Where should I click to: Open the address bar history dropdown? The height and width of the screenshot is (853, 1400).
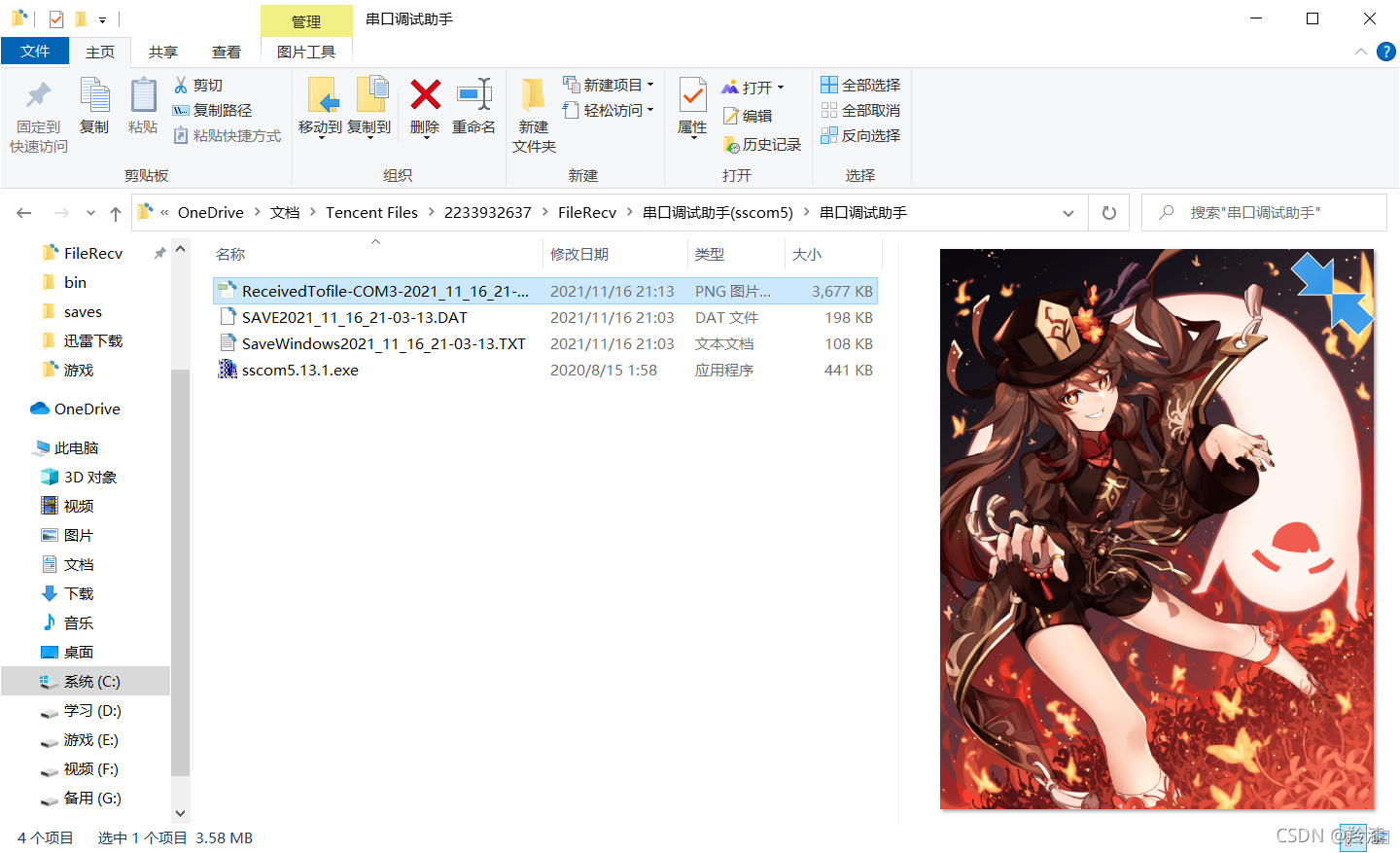pyautogui.click(x=1068, y=213)
